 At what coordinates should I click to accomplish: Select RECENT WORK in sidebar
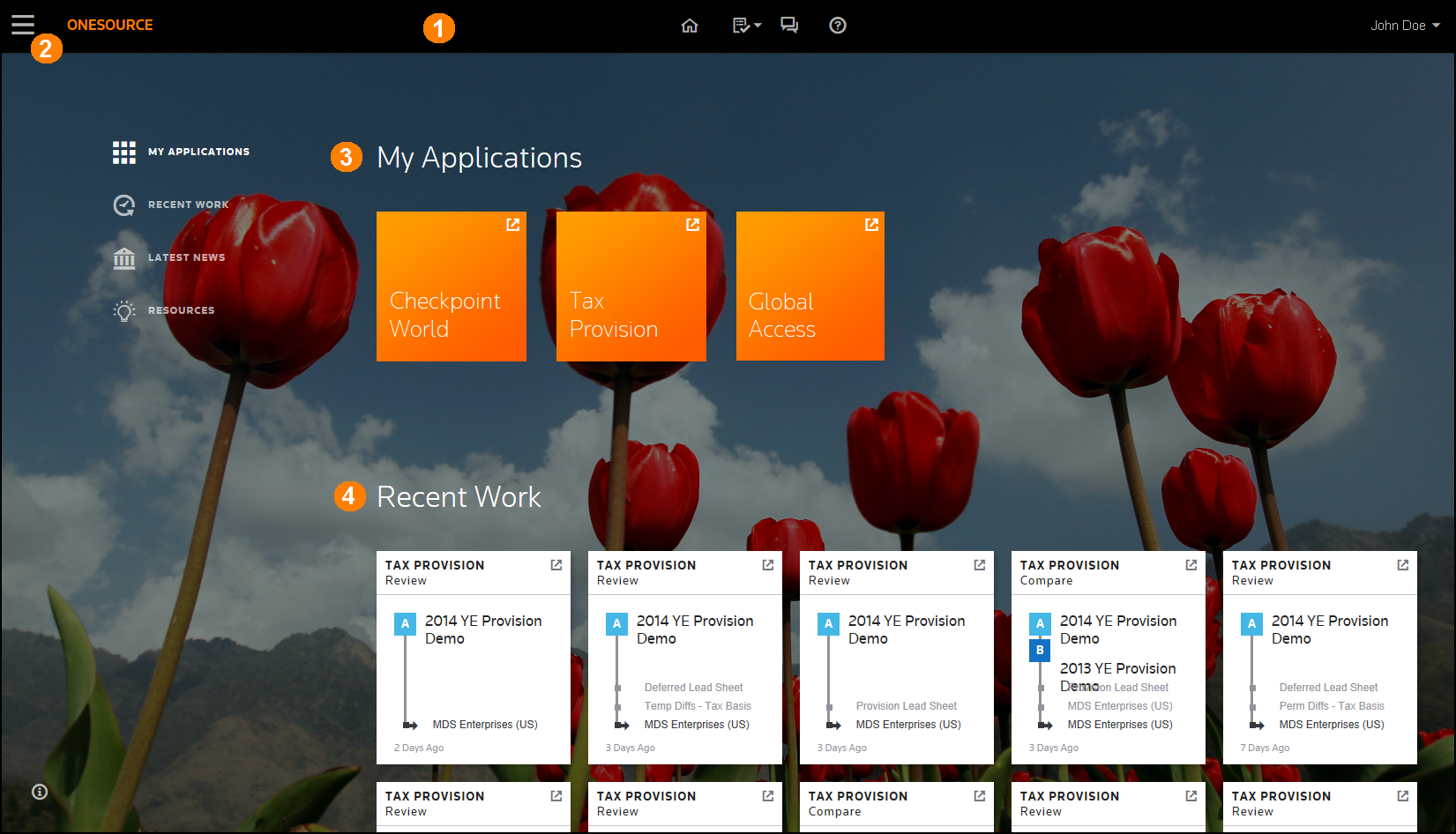pyautogui.click(x=188, y=205)
